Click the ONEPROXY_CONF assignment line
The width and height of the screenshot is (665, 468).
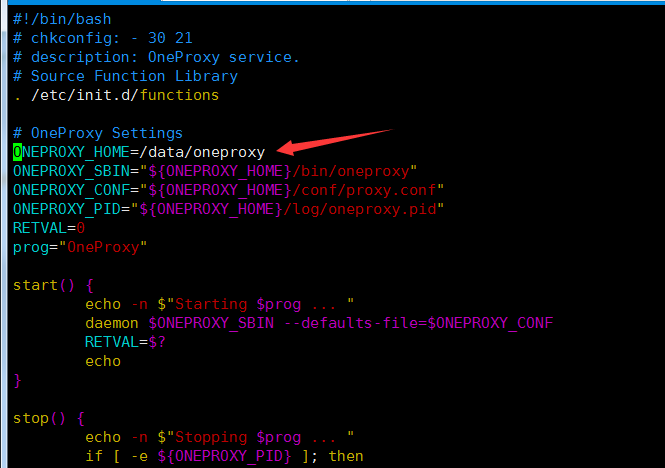[228, 191]
